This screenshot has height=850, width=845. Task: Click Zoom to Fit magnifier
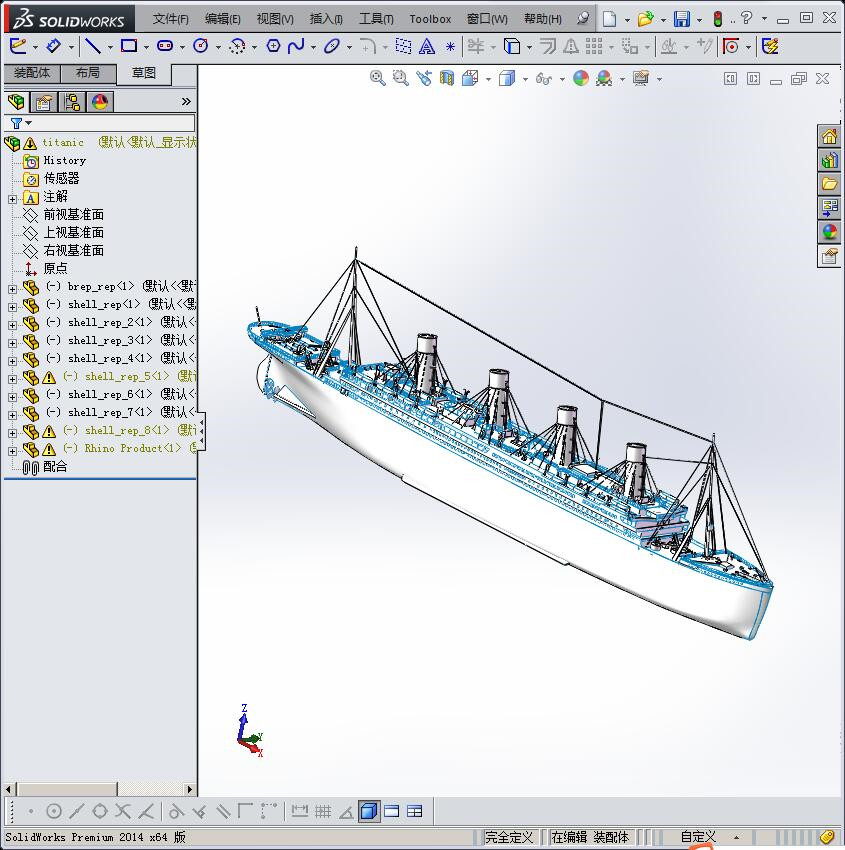[378, 79]
